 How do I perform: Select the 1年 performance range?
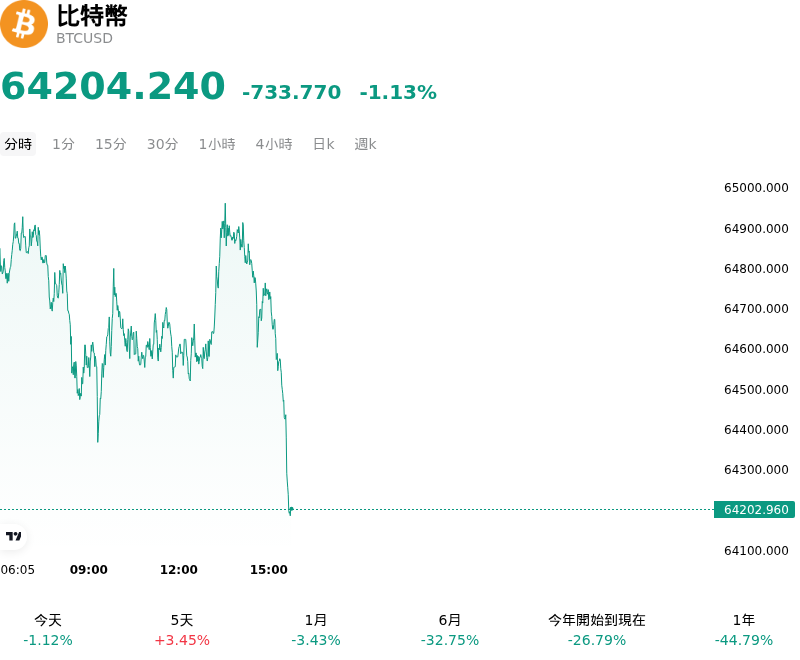743,630
